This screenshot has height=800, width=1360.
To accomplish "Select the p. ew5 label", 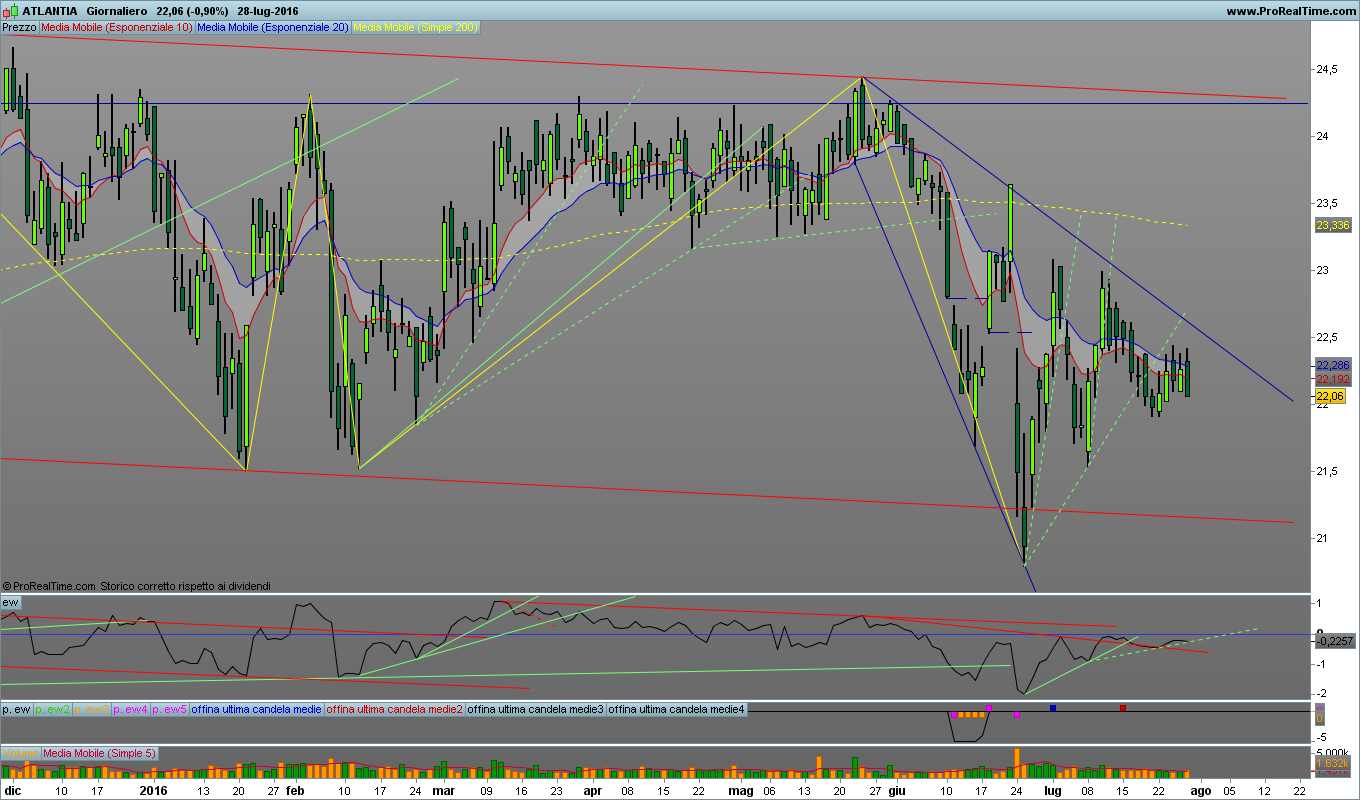I will point(170,709).
